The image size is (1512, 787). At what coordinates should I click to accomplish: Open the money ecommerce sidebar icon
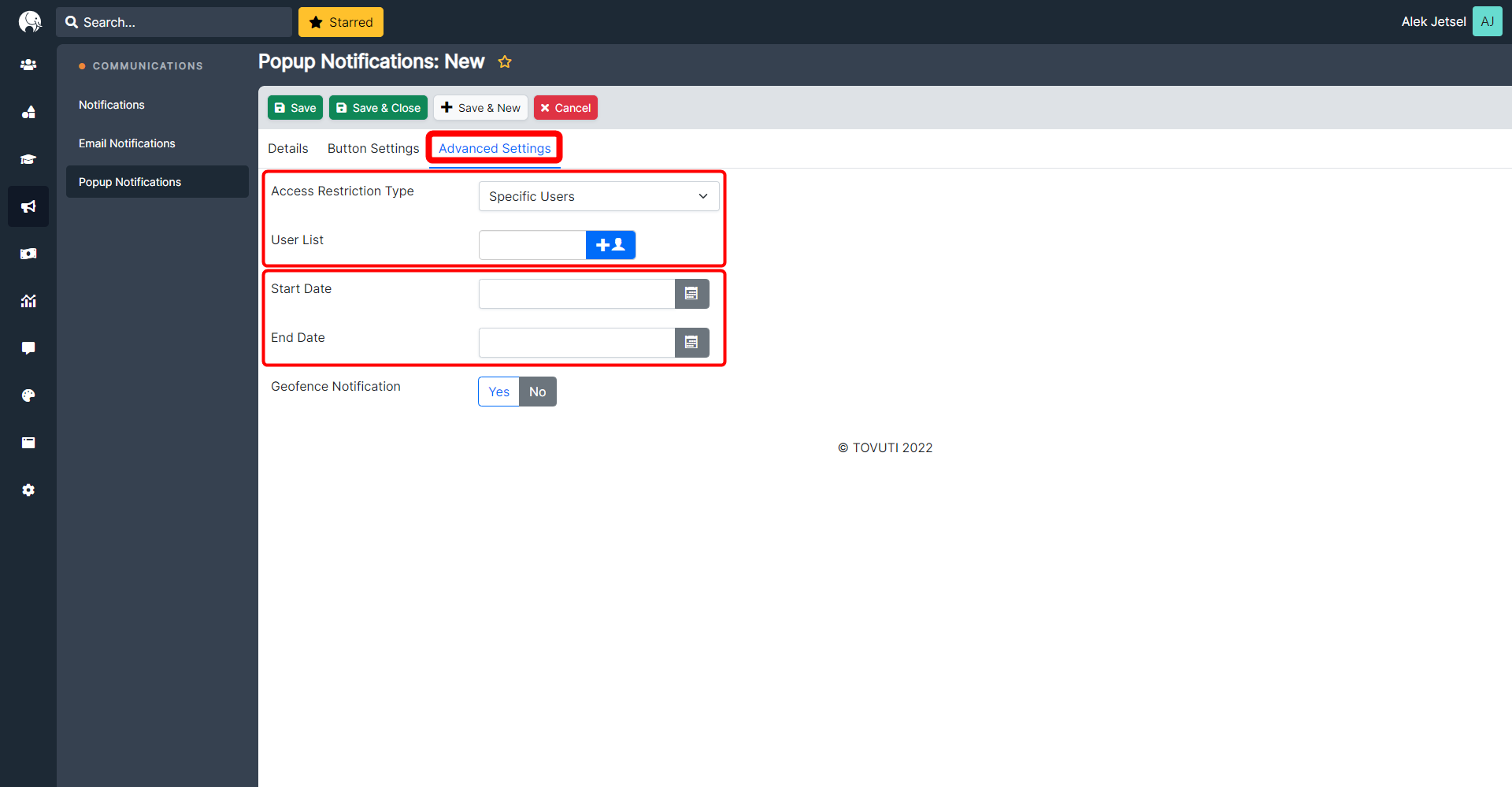pyautogui.click(x=28, y=254)
